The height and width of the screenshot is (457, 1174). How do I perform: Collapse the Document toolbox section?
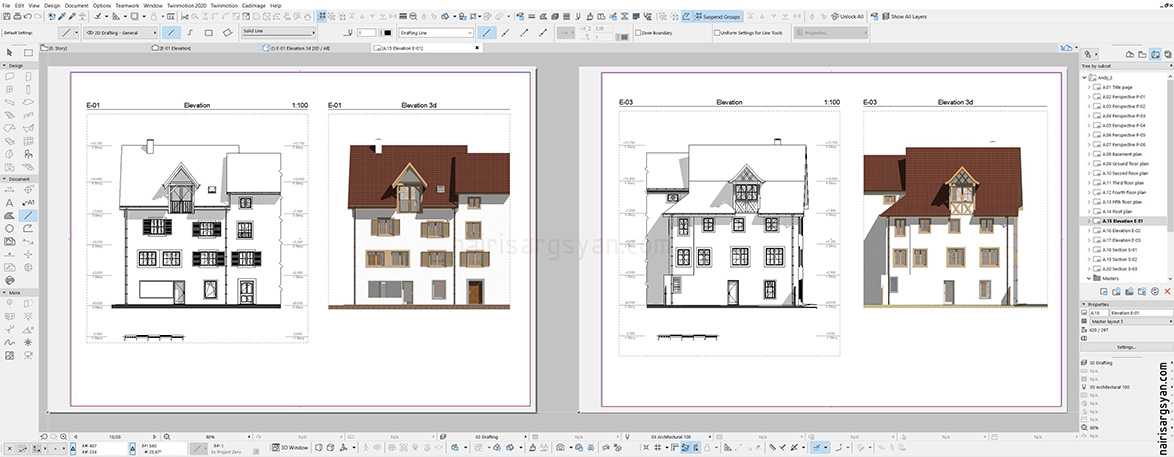[x=5, y=179]
